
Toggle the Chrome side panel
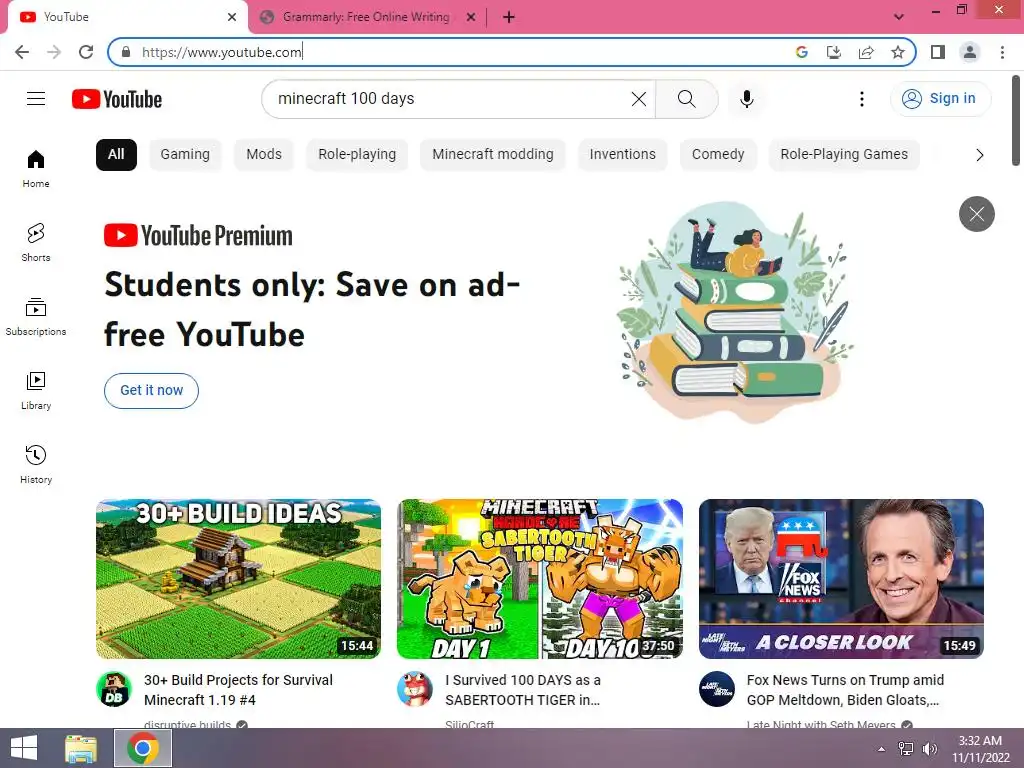click(x=938, y=52)
